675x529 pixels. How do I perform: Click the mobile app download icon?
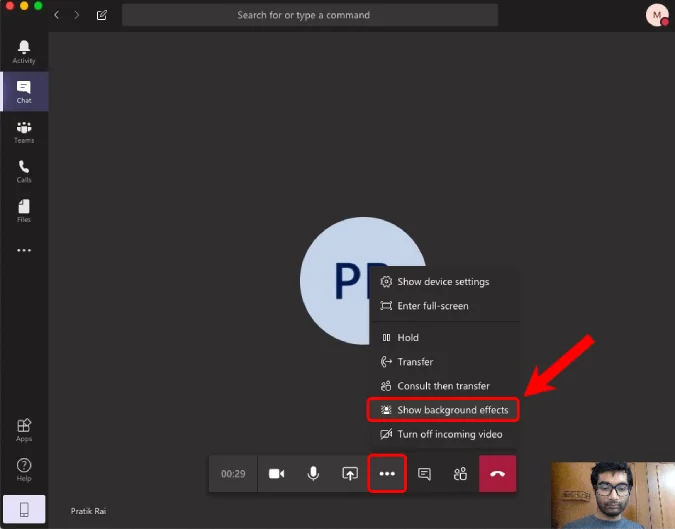tap(24, 509)
